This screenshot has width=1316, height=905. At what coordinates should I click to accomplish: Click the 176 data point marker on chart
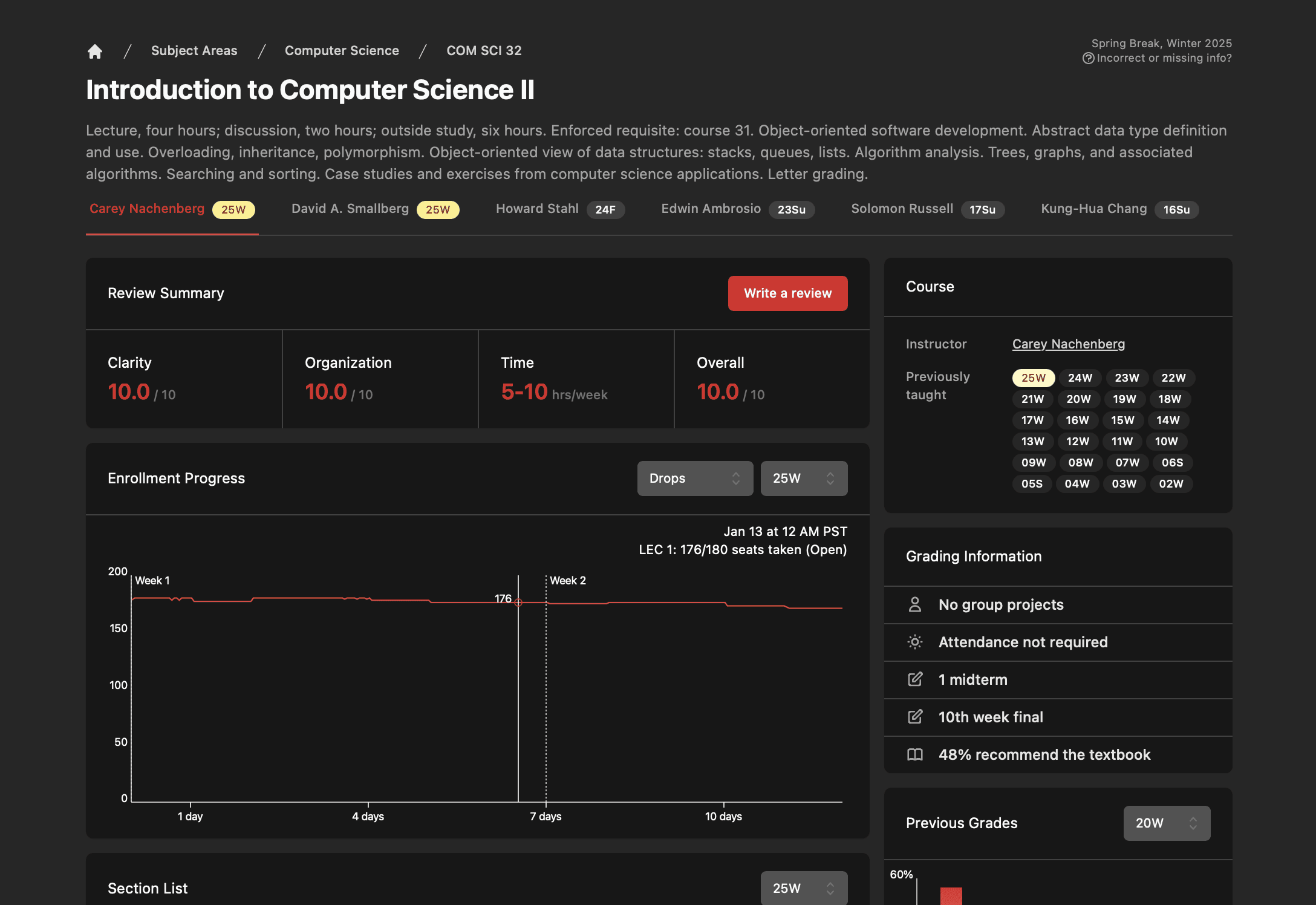518,602
